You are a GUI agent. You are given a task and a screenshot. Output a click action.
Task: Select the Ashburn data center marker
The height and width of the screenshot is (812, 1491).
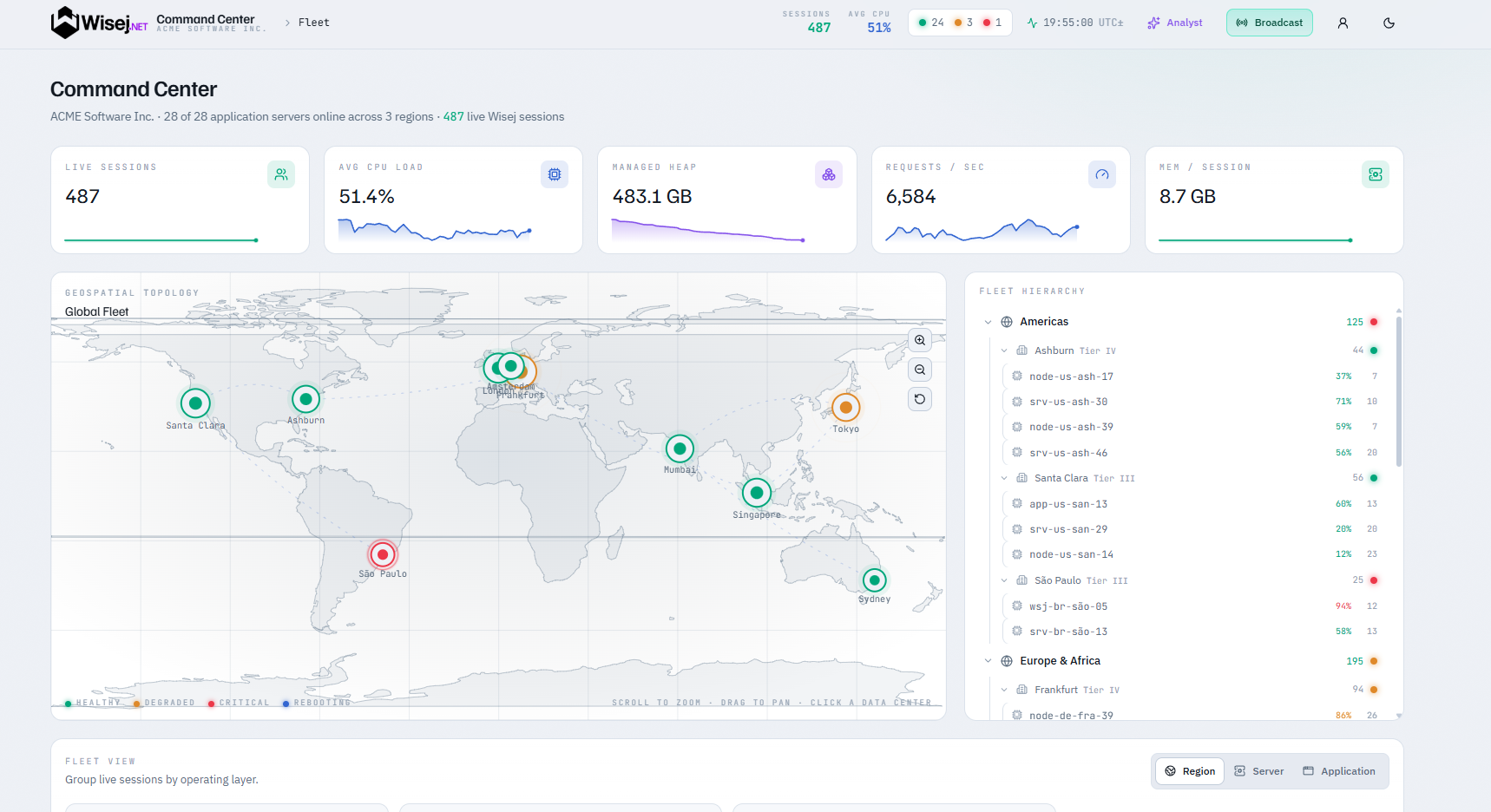coord(305,399)
